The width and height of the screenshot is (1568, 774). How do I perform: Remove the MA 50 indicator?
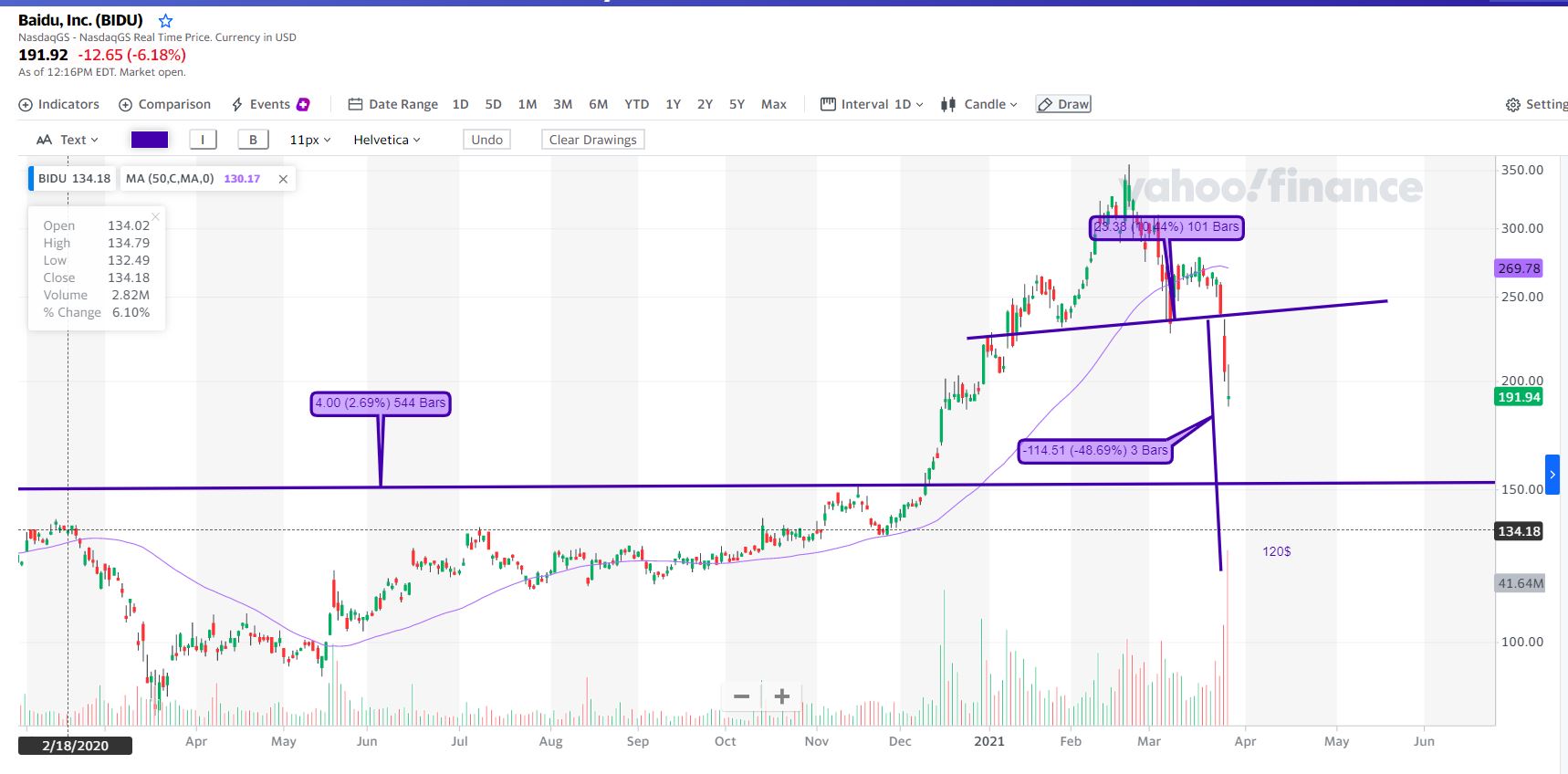tap(283, 179)
